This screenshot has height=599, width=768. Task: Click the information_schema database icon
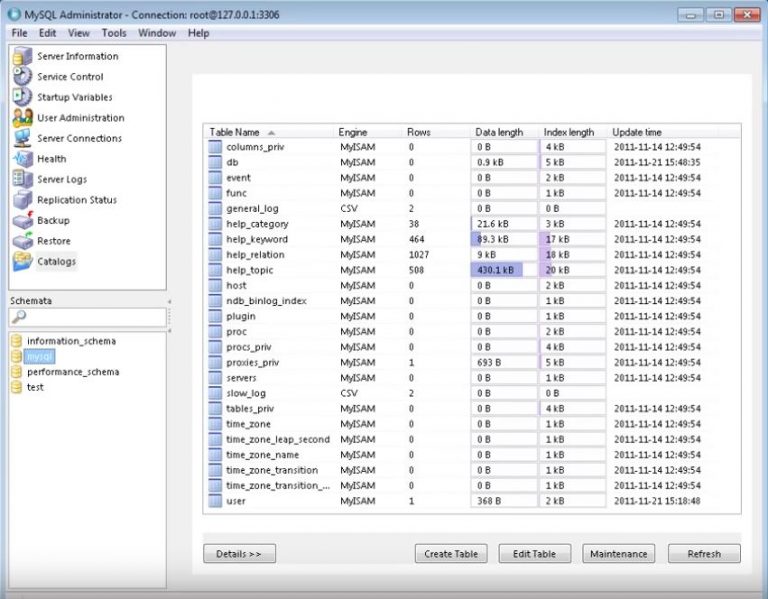(x=17, y=341)
